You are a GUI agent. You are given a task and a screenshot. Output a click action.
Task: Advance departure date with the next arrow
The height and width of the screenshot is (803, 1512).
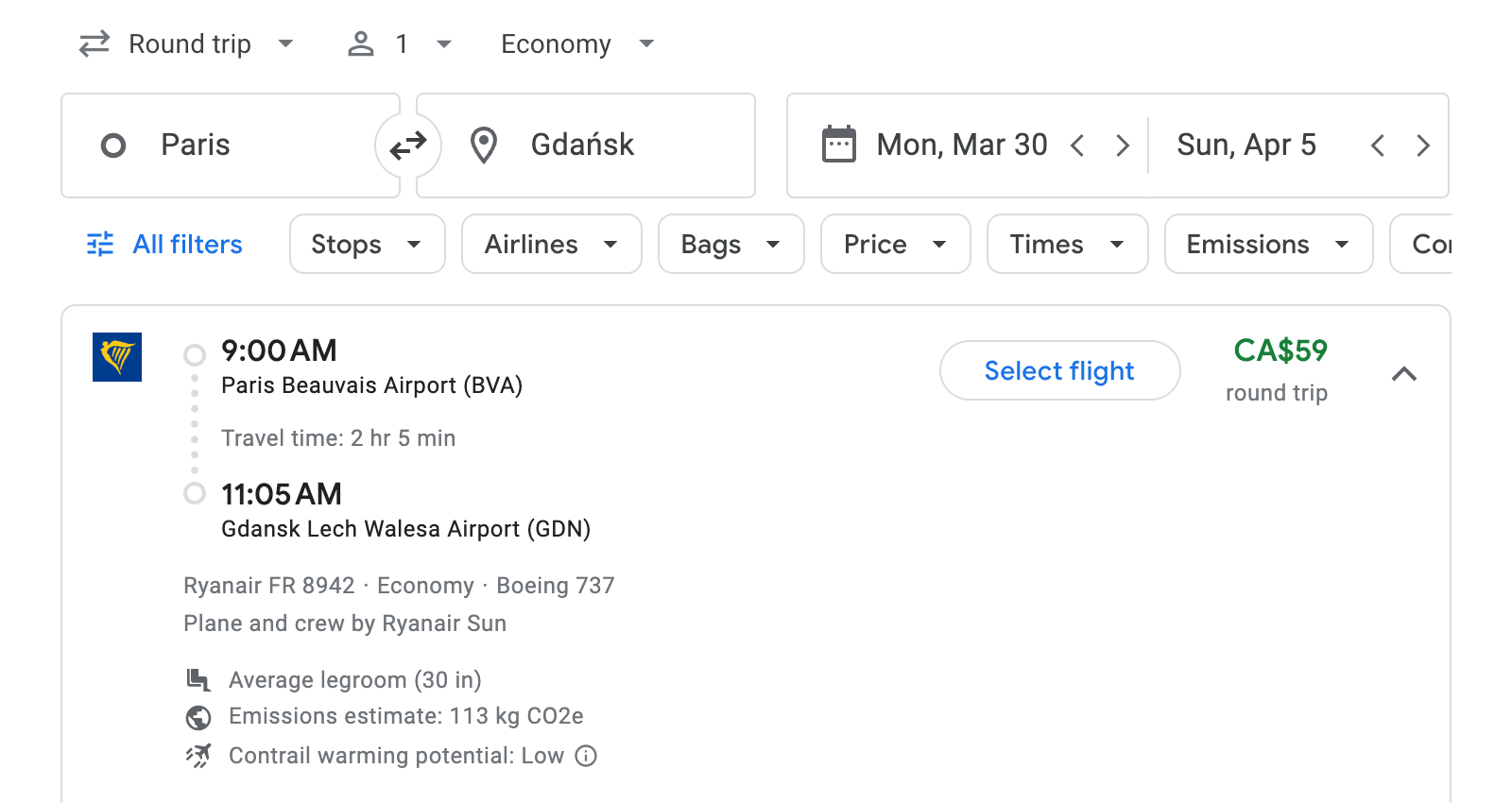tap(1123, 145)
